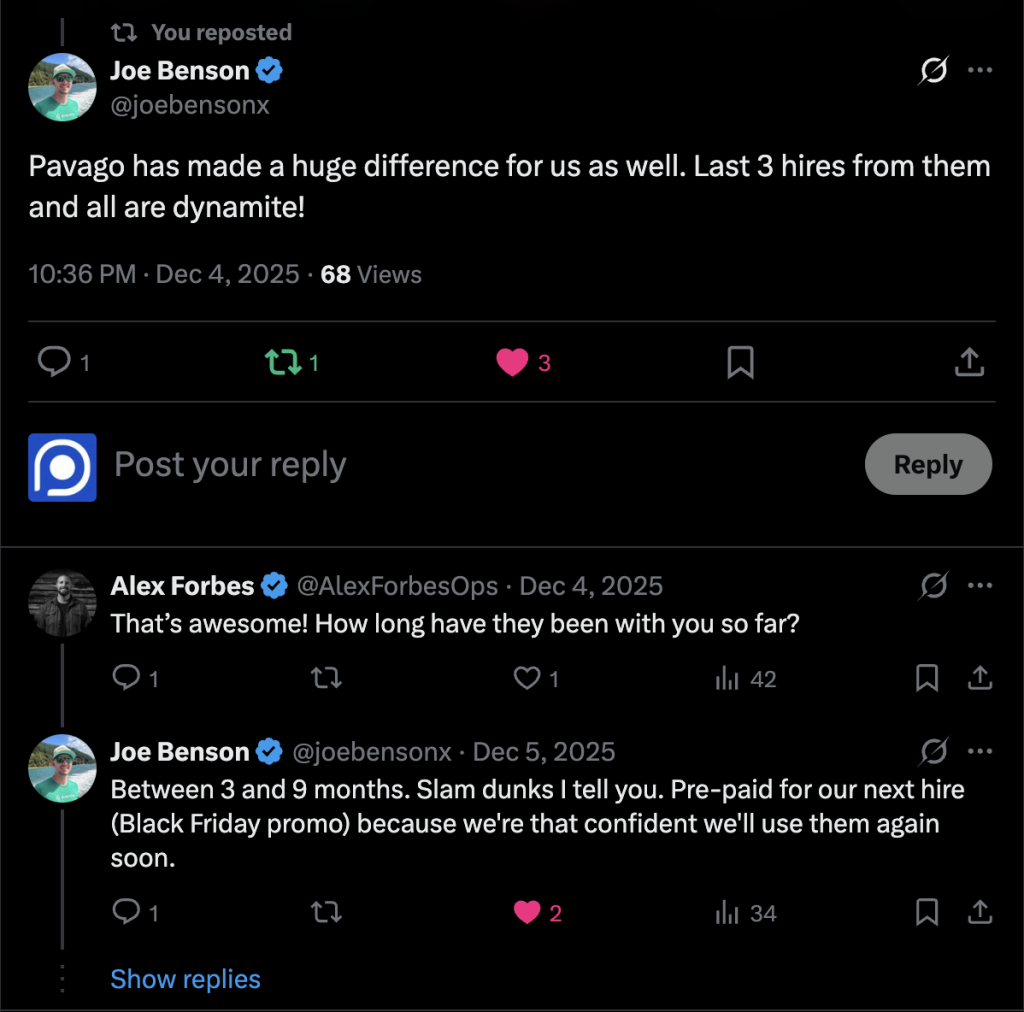
Task: Unlike the main post with 3 likes
Action: tap(512, 362)
